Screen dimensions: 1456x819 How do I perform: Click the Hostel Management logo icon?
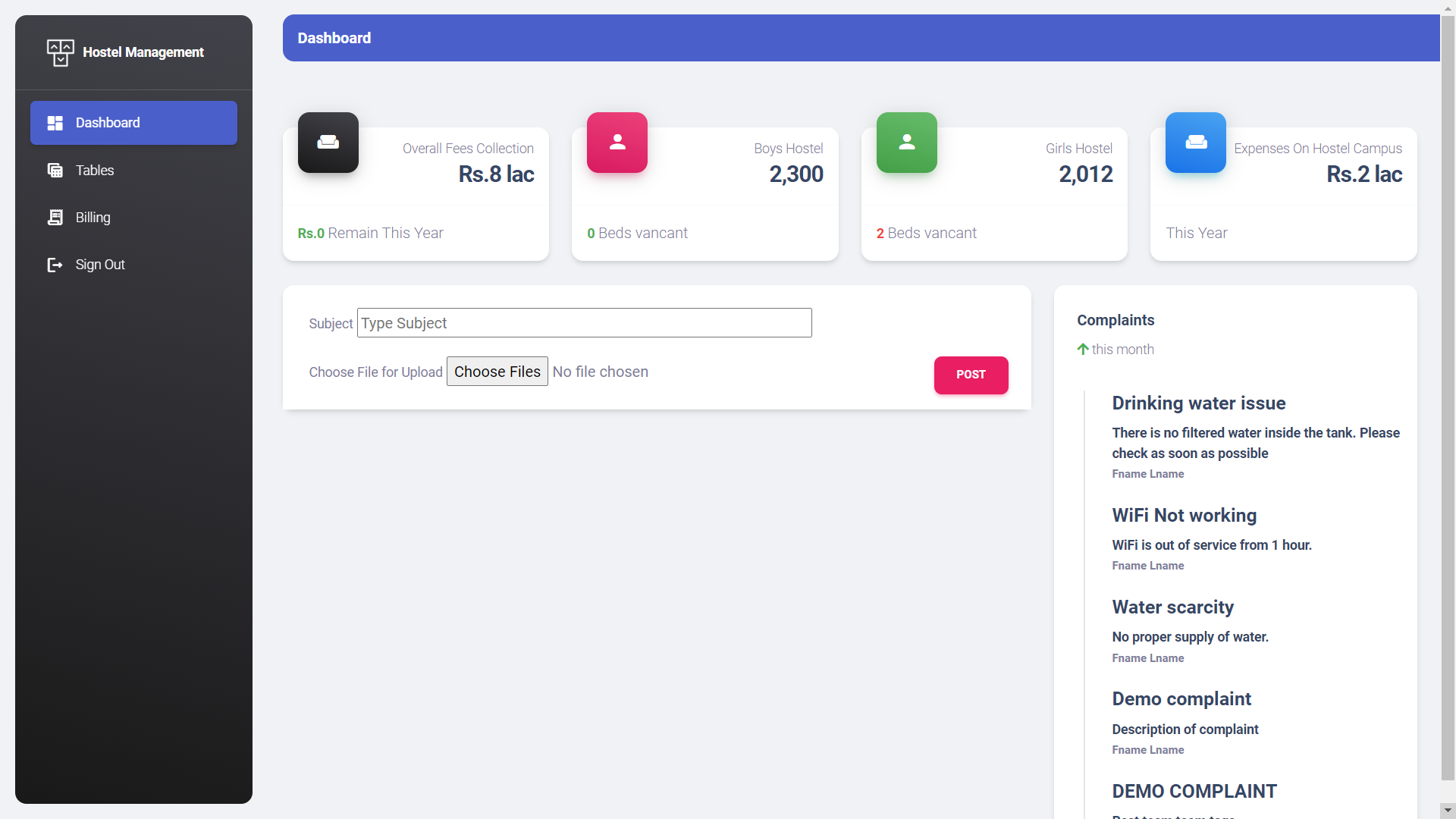pos(60,52)
